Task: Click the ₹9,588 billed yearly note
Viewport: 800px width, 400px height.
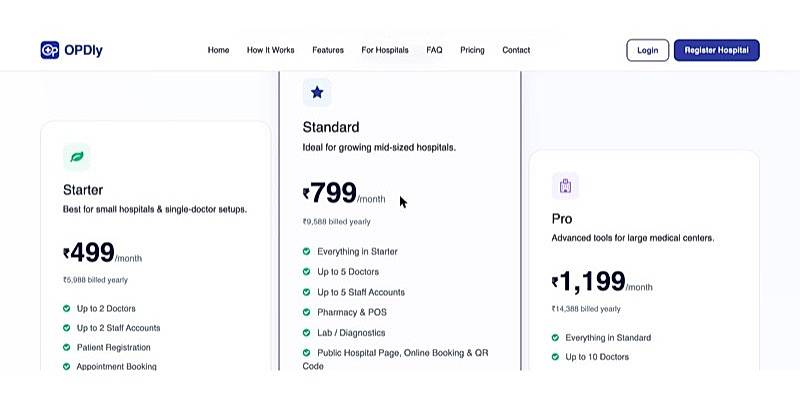Action: pyautogui.click(x=337, y=221)
